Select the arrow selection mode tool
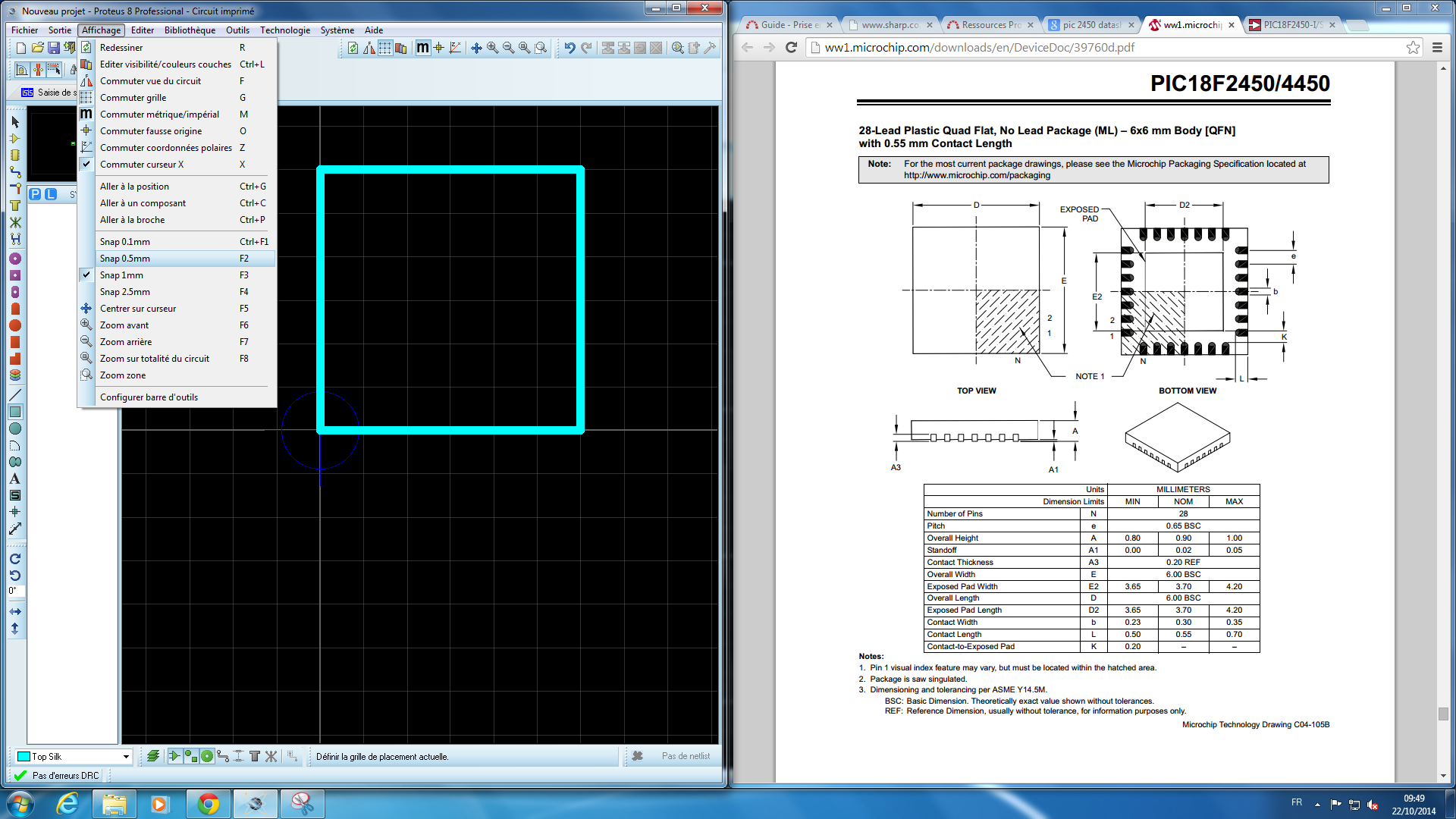 [15, 121]
